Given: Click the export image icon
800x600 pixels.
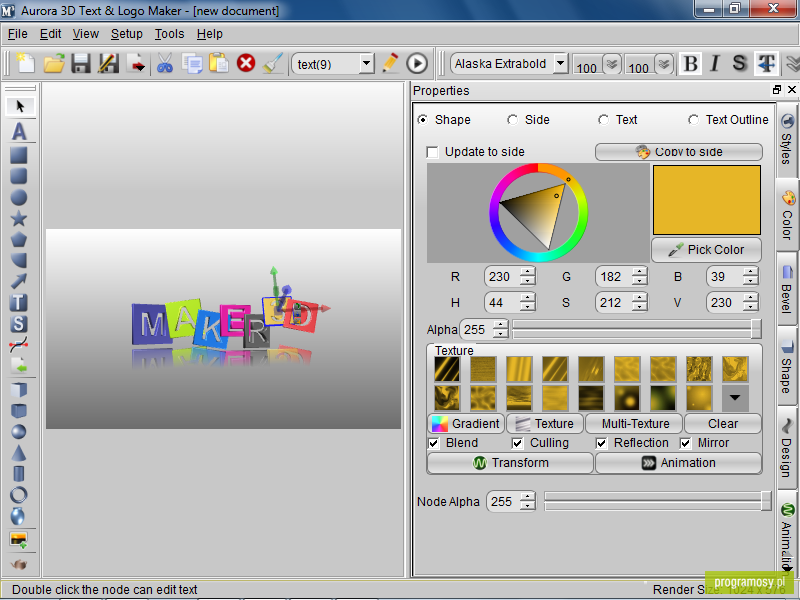Looking at the screenshot, I should pyautogui.click(x=136, y=64).
